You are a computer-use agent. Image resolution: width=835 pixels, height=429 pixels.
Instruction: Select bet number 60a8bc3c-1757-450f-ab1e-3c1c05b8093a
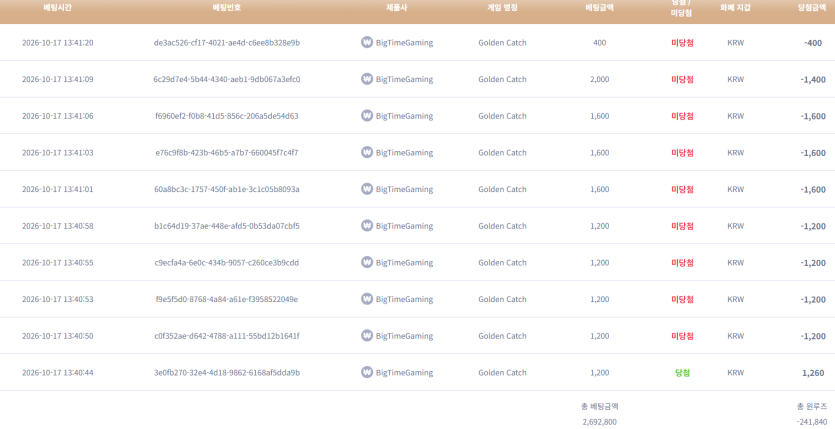[x=227, y=189]
